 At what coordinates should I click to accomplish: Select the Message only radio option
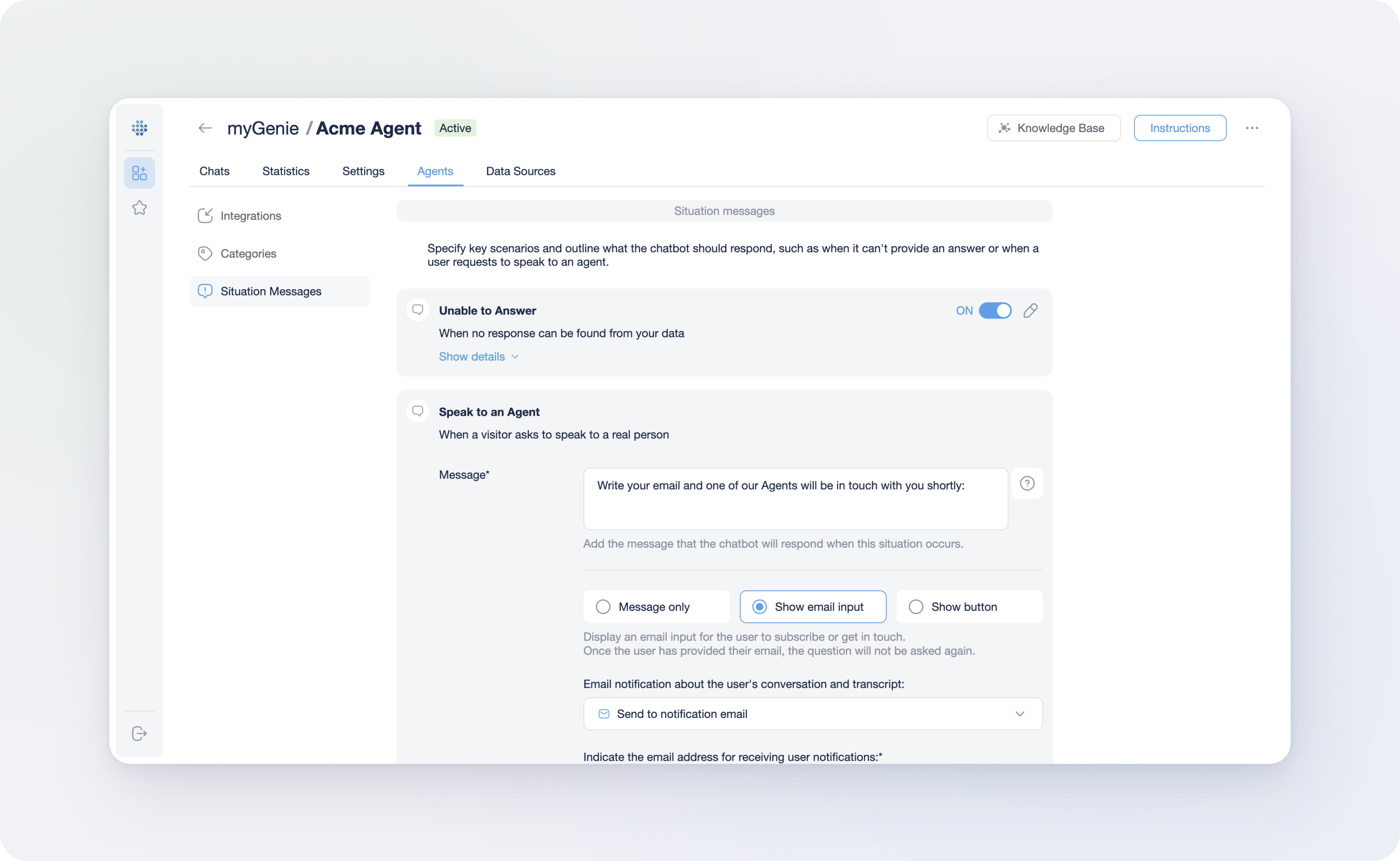click(x=603, y=607)
